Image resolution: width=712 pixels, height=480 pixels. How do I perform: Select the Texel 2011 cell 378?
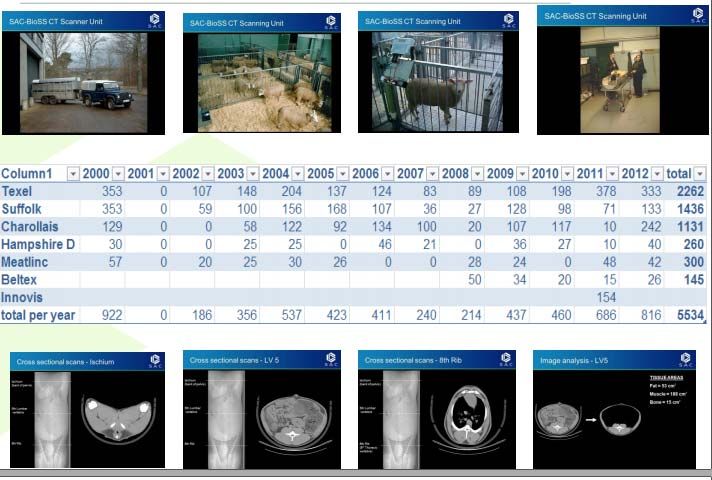tap(606, 191)
